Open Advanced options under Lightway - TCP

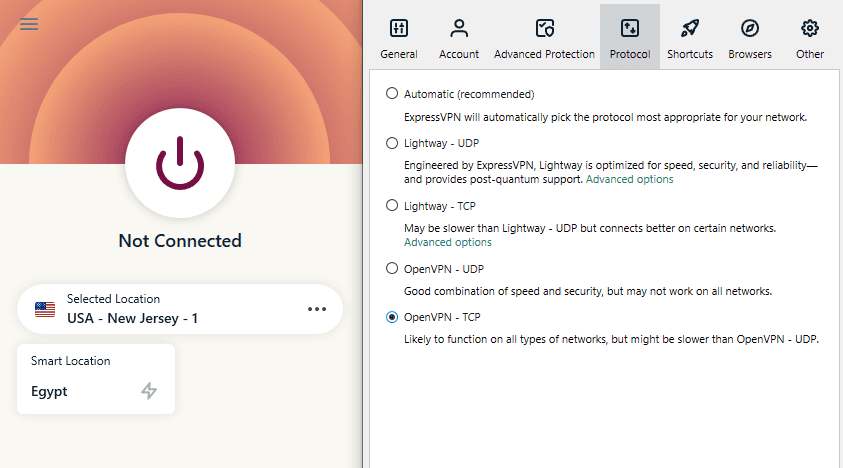pos(447,242)
